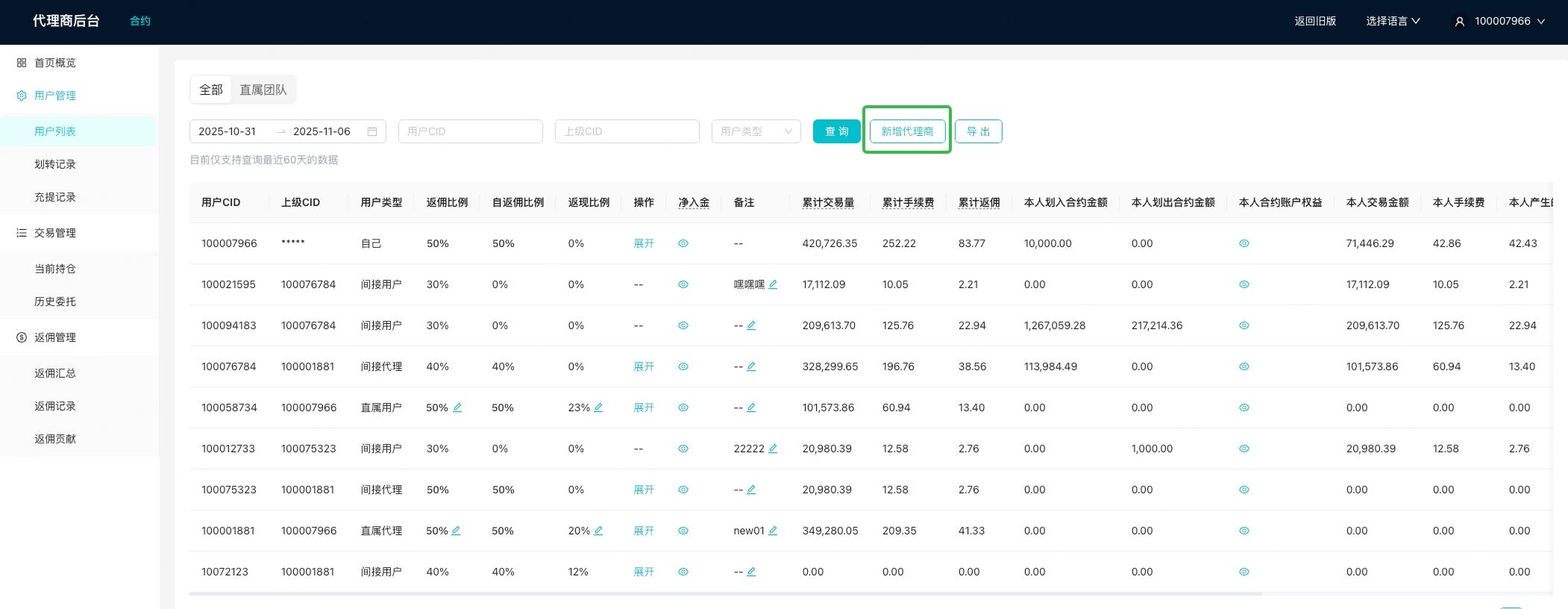Edit the 20% cashback ratio for user 100001881

tap(598, 531)
